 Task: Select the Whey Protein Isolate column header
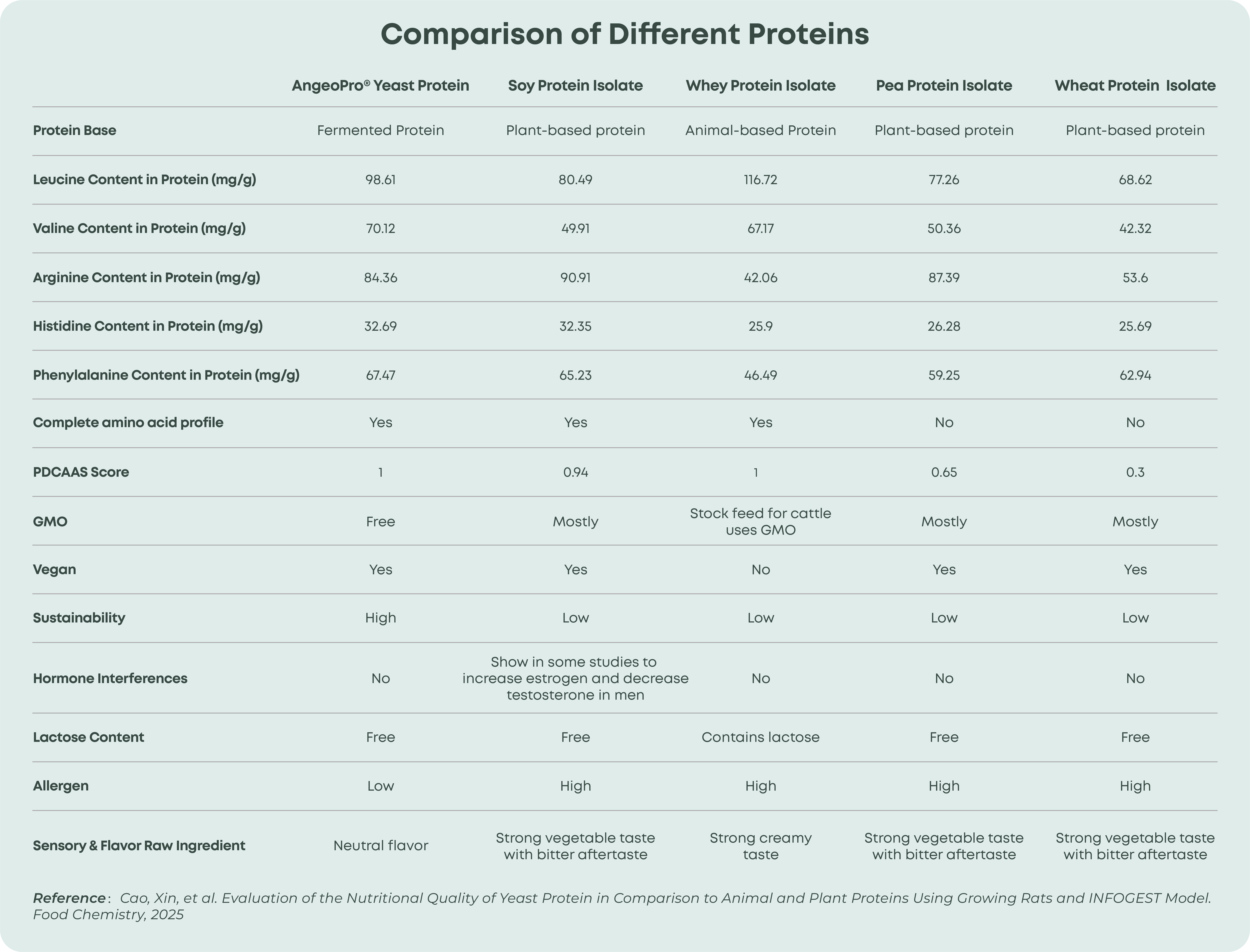pyautogui.click(x=760, y=86)
